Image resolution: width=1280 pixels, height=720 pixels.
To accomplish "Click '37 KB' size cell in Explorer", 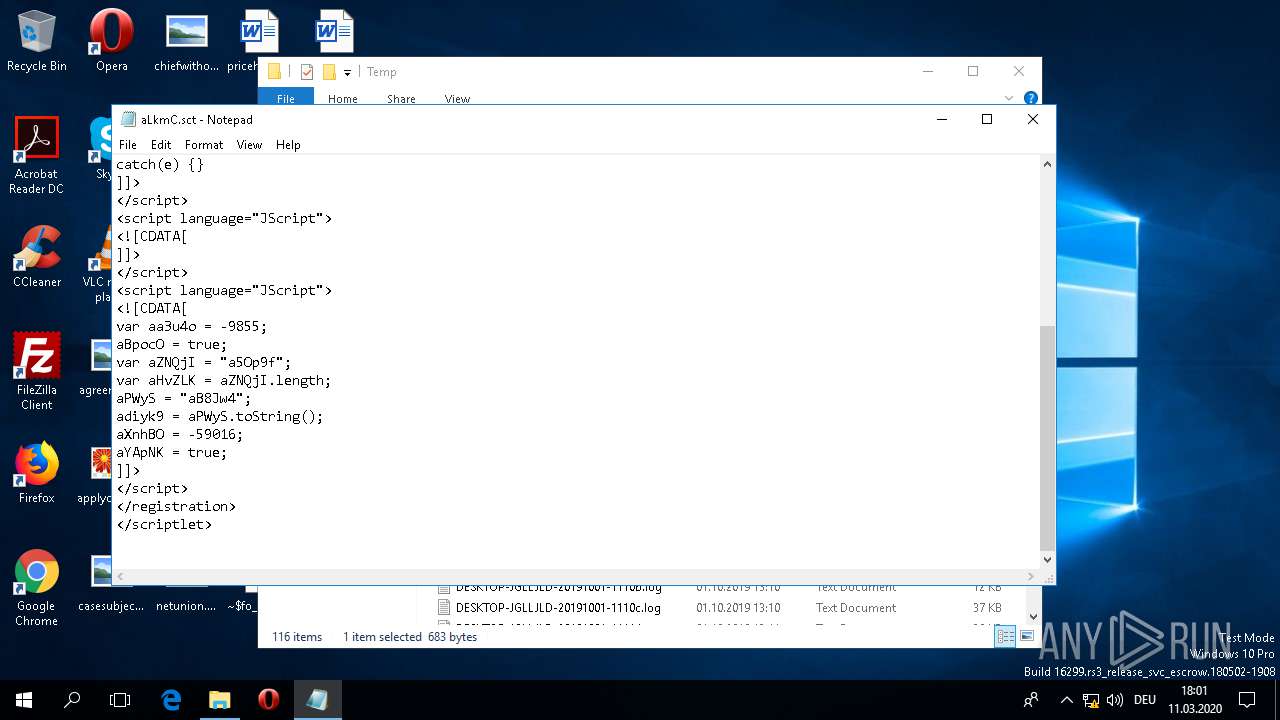I will (986, 607).
